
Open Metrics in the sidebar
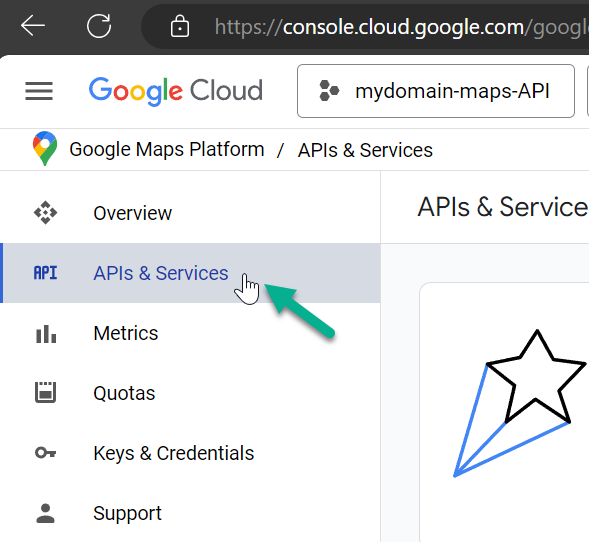(190, 333)
